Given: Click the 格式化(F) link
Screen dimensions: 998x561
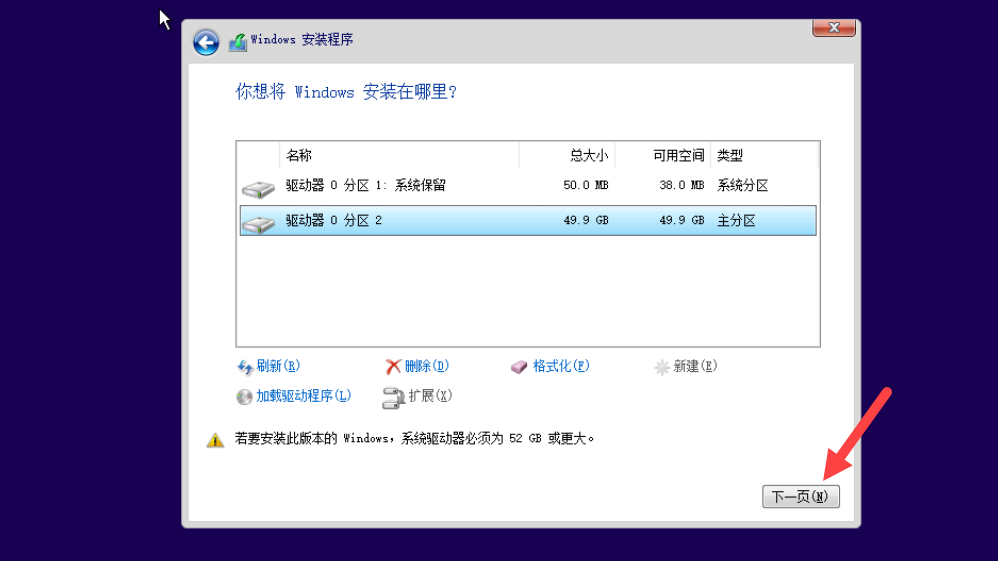Looking at the screenshot, I should click(x=561, y=366).
